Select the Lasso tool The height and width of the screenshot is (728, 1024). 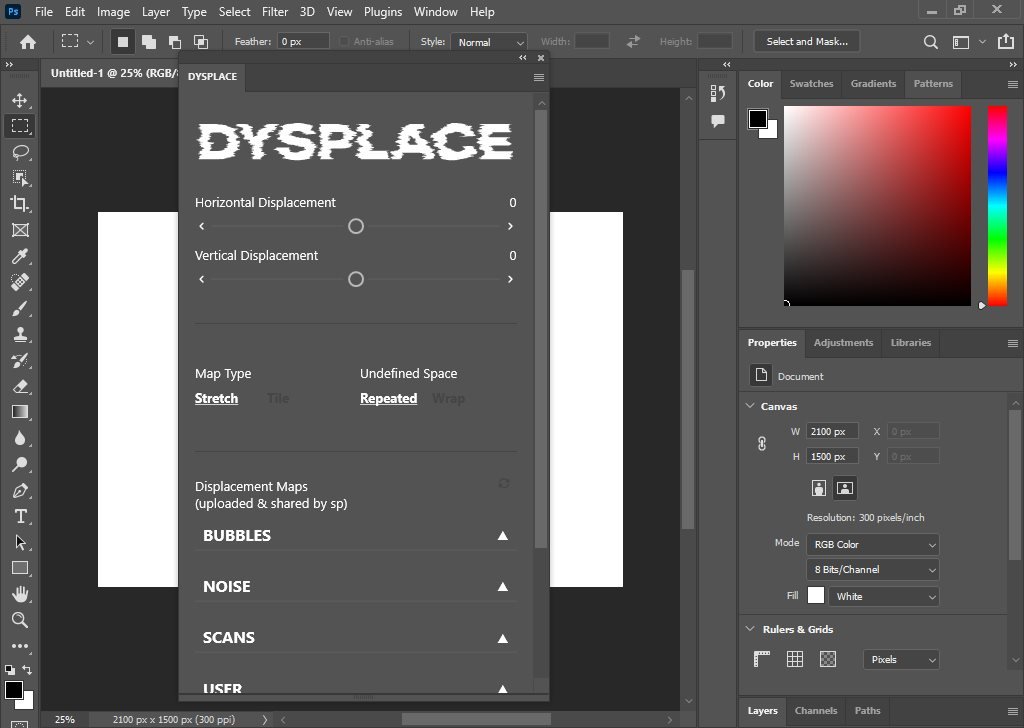[x=20, y=152]
